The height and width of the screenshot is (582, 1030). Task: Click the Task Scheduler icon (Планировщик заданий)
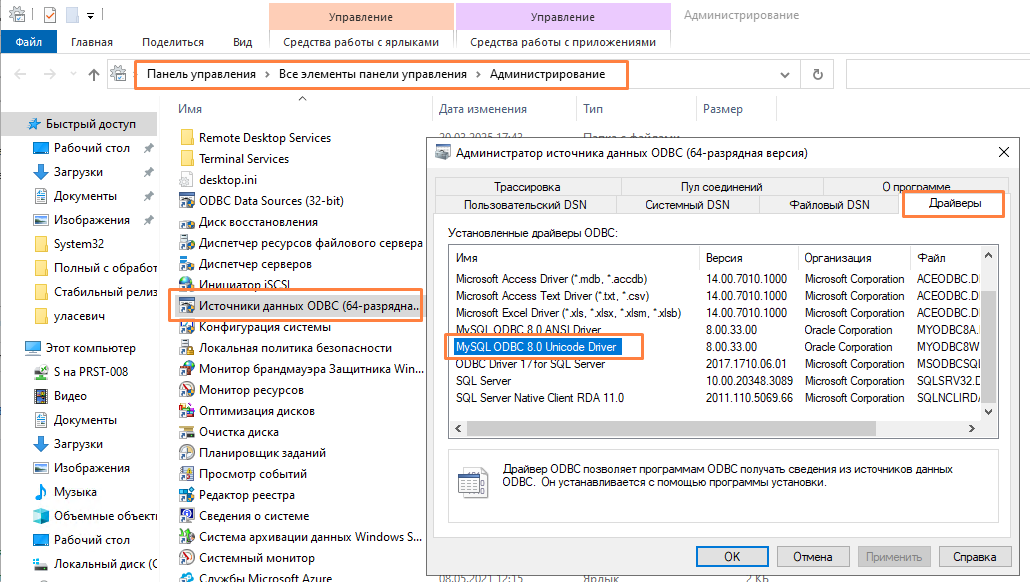[186, 452]
